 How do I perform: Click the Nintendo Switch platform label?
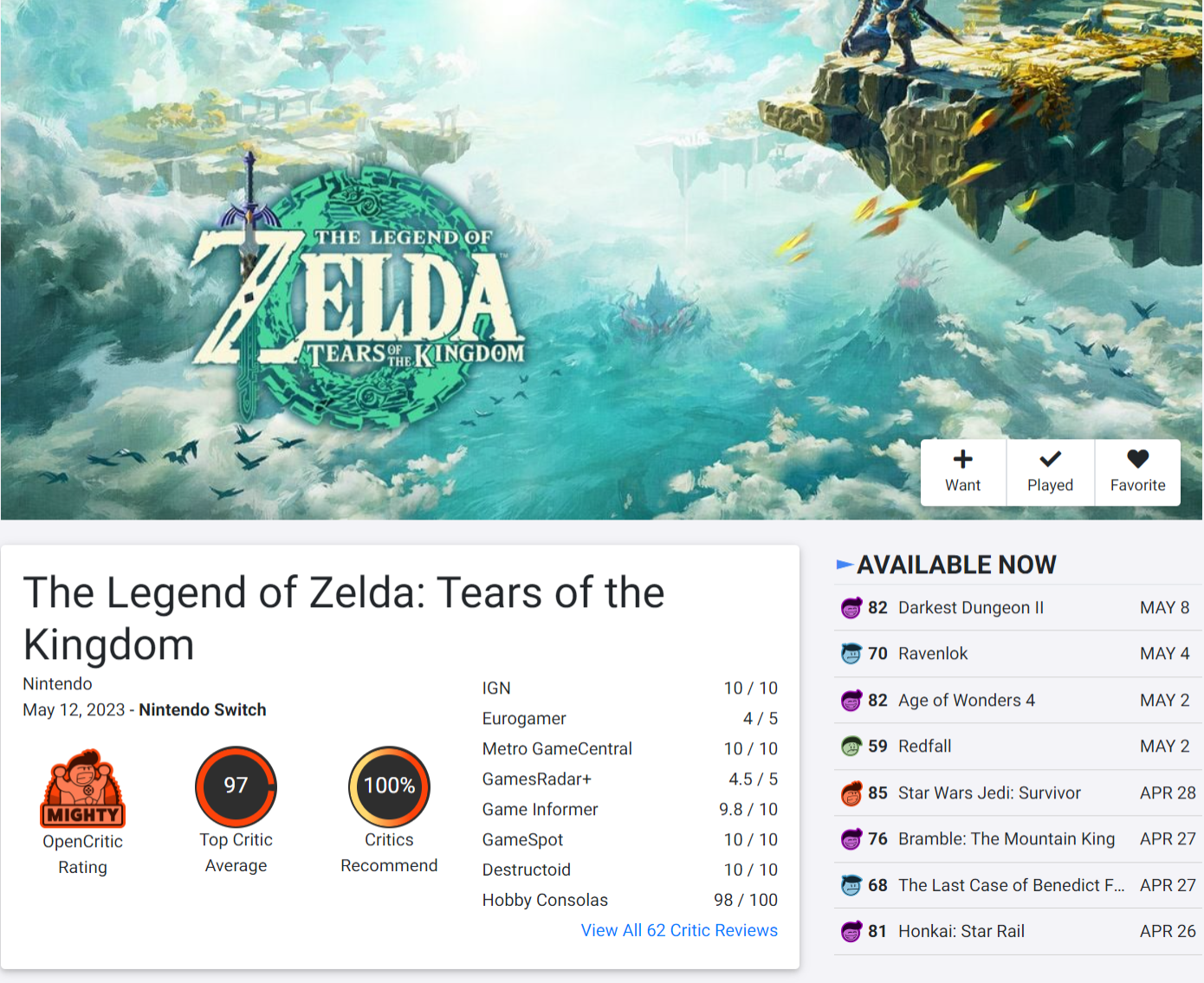pyautogui.click(x=203, y=709)
